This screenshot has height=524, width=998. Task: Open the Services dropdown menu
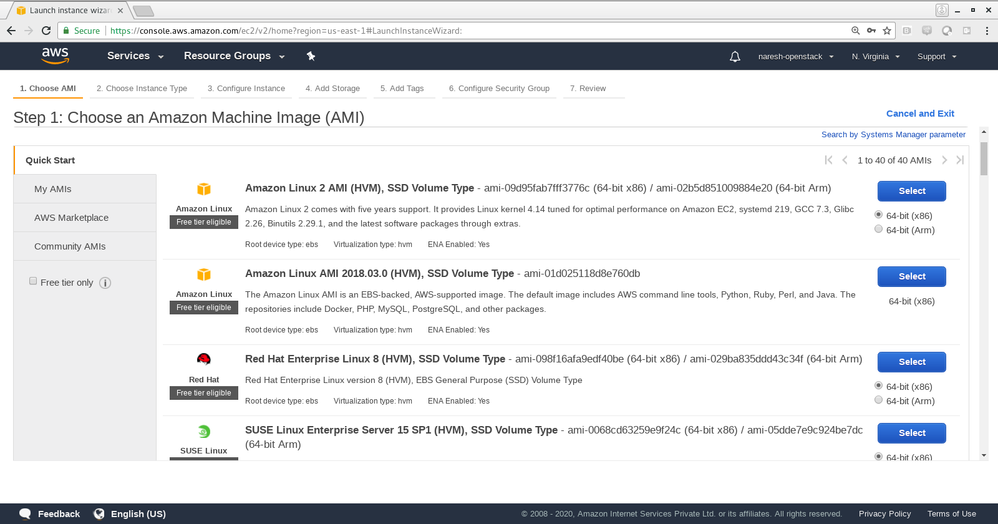click(x=134, y=56)
